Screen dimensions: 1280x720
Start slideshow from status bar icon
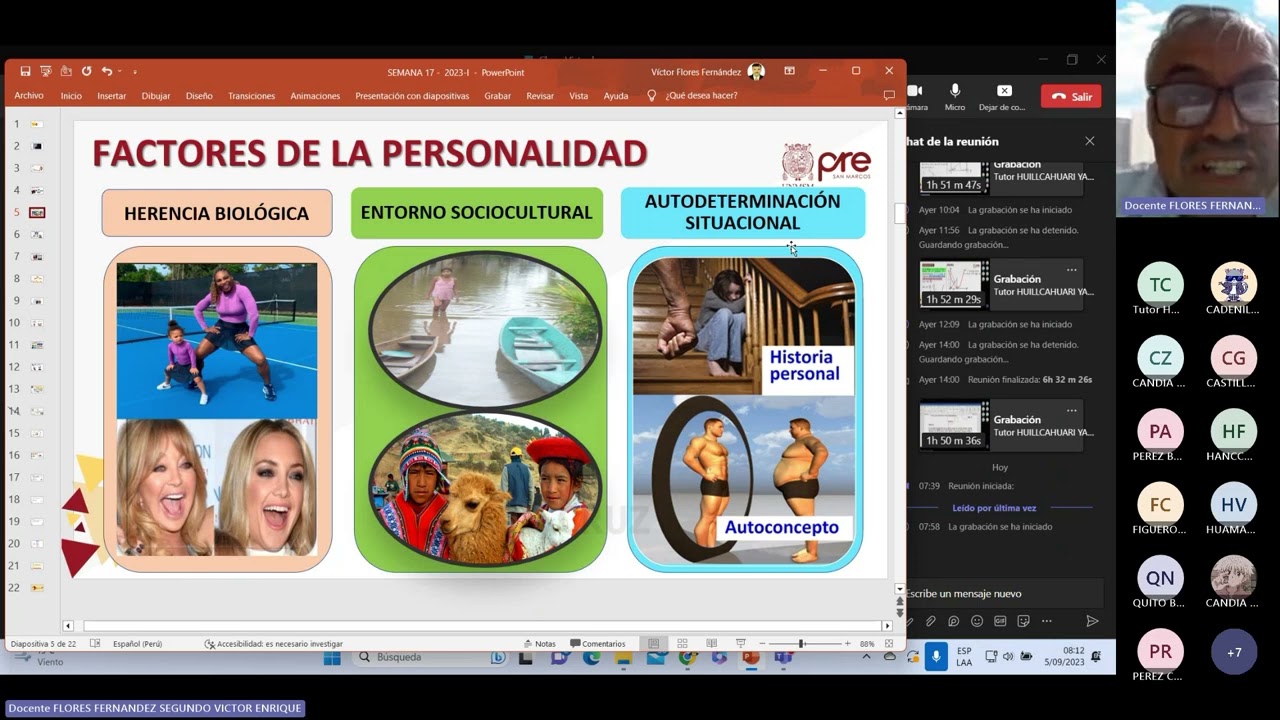[741, 644]
